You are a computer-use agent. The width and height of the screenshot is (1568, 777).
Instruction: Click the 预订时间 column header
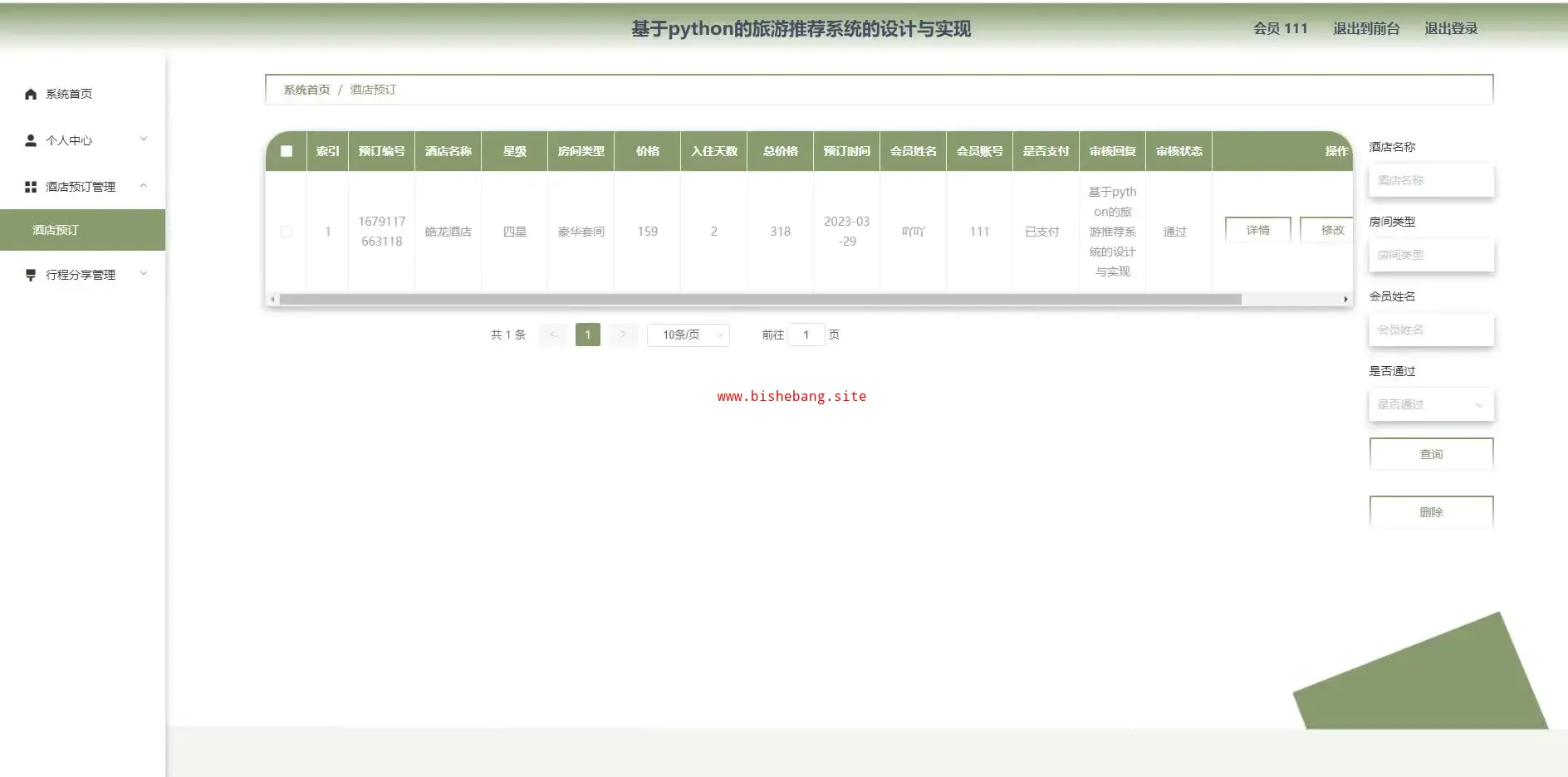[x=846, y=151]
